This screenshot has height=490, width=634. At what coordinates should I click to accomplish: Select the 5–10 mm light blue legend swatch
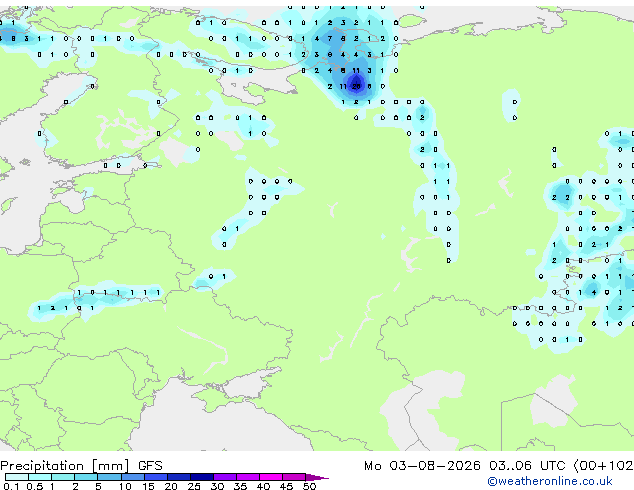(109, 477)
